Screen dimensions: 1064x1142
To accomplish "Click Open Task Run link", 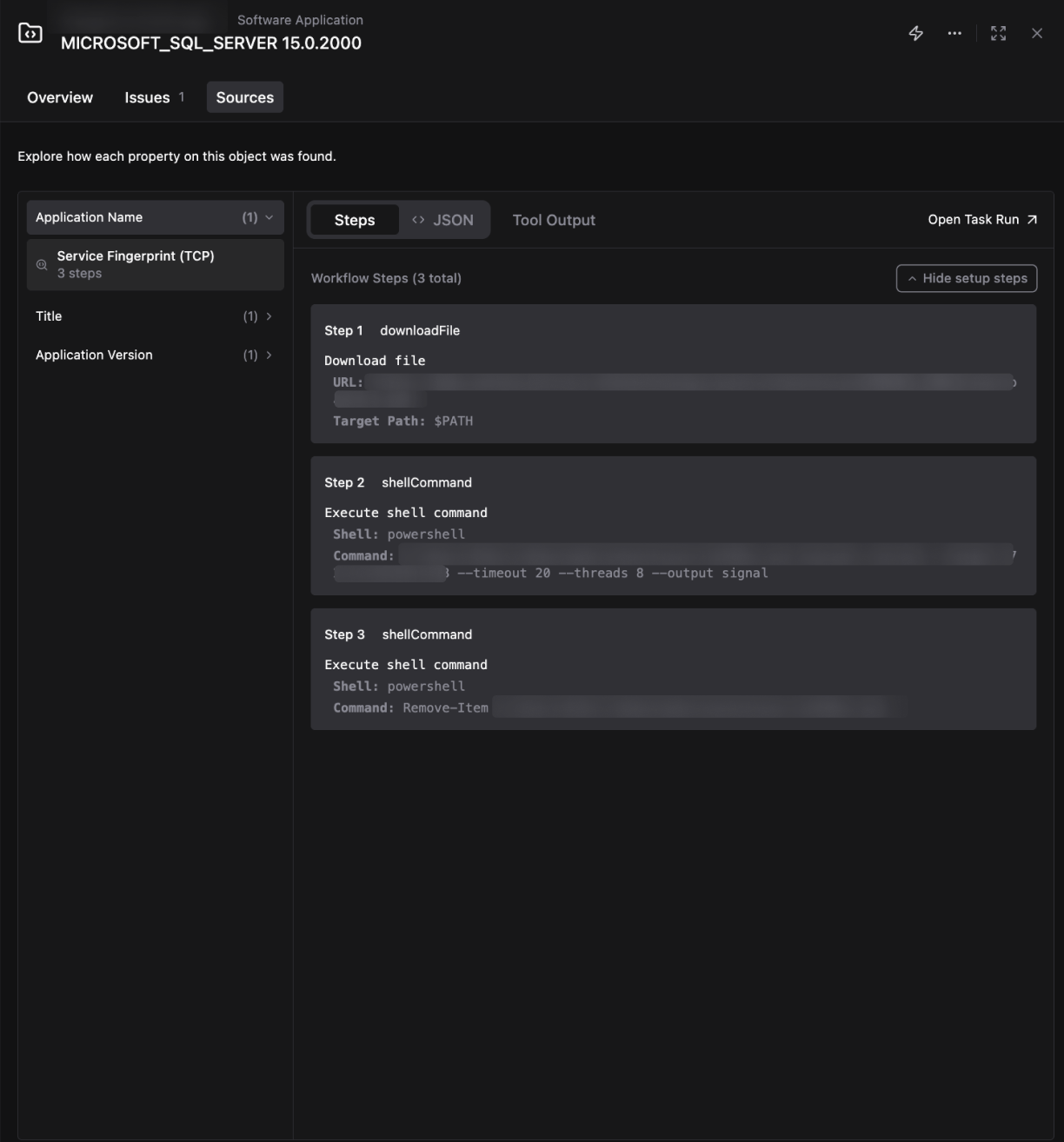I will 982,219.
